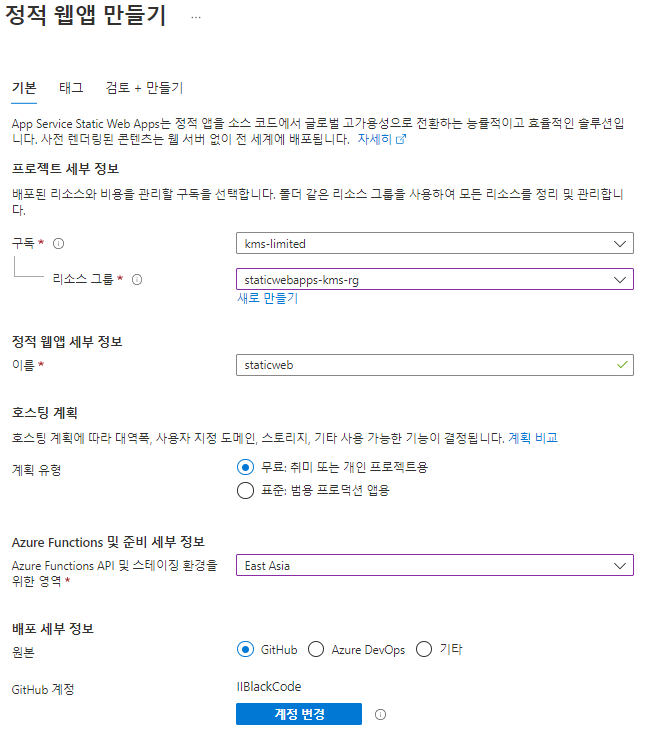Screen dimensions: 647x745
Task: Click the 새로 만들기 link
Action: pyautogui.click(x=267, y=298)
